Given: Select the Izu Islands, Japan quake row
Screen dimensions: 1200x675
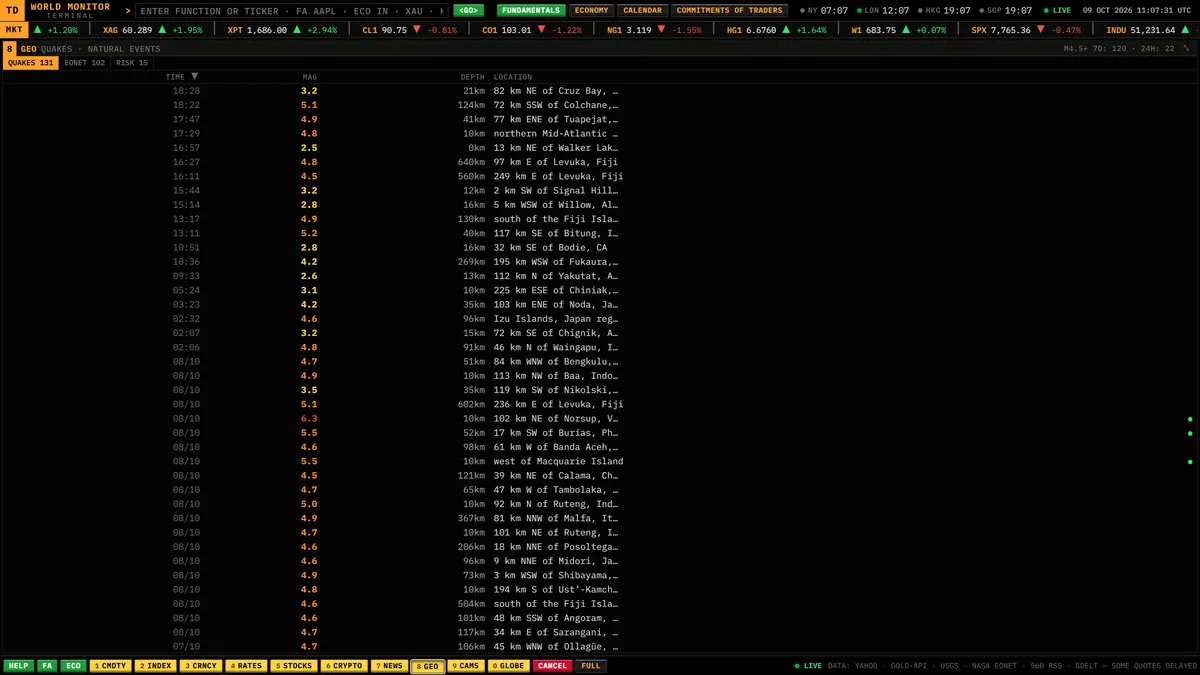Looking at the screenshot, I should (x=600, y=319).
